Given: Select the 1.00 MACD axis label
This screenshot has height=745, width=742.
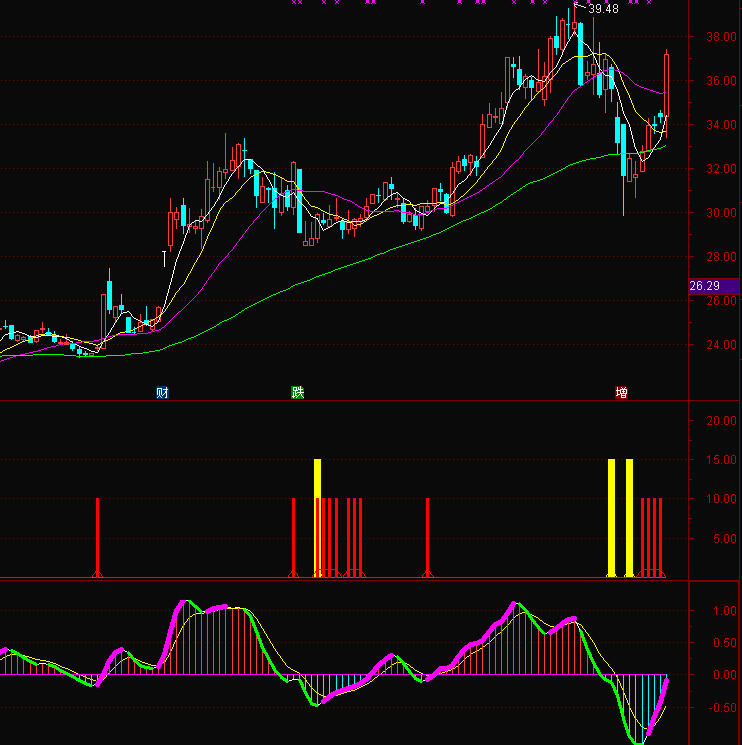Looking at the screenshot, I should point(724,611).
